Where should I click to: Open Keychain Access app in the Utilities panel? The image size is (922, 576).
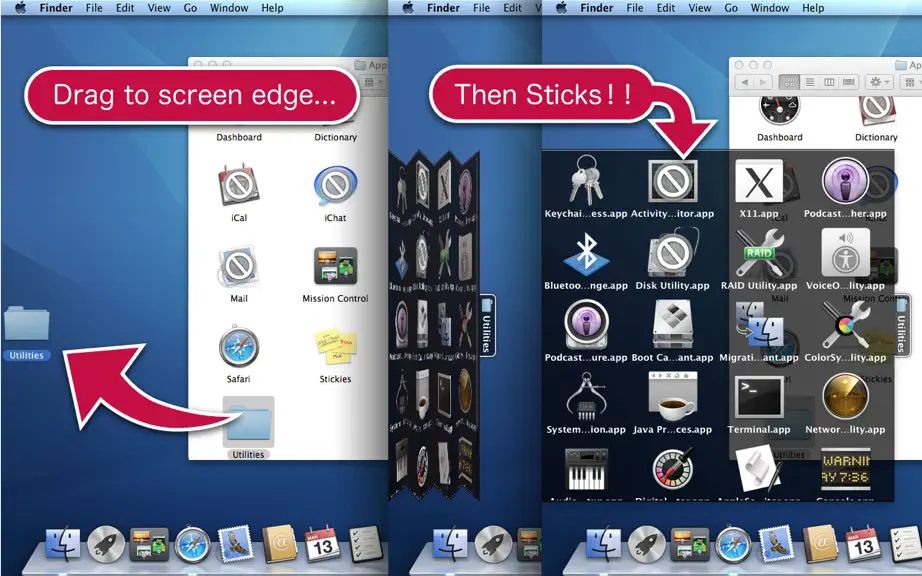tap(586, 180)
